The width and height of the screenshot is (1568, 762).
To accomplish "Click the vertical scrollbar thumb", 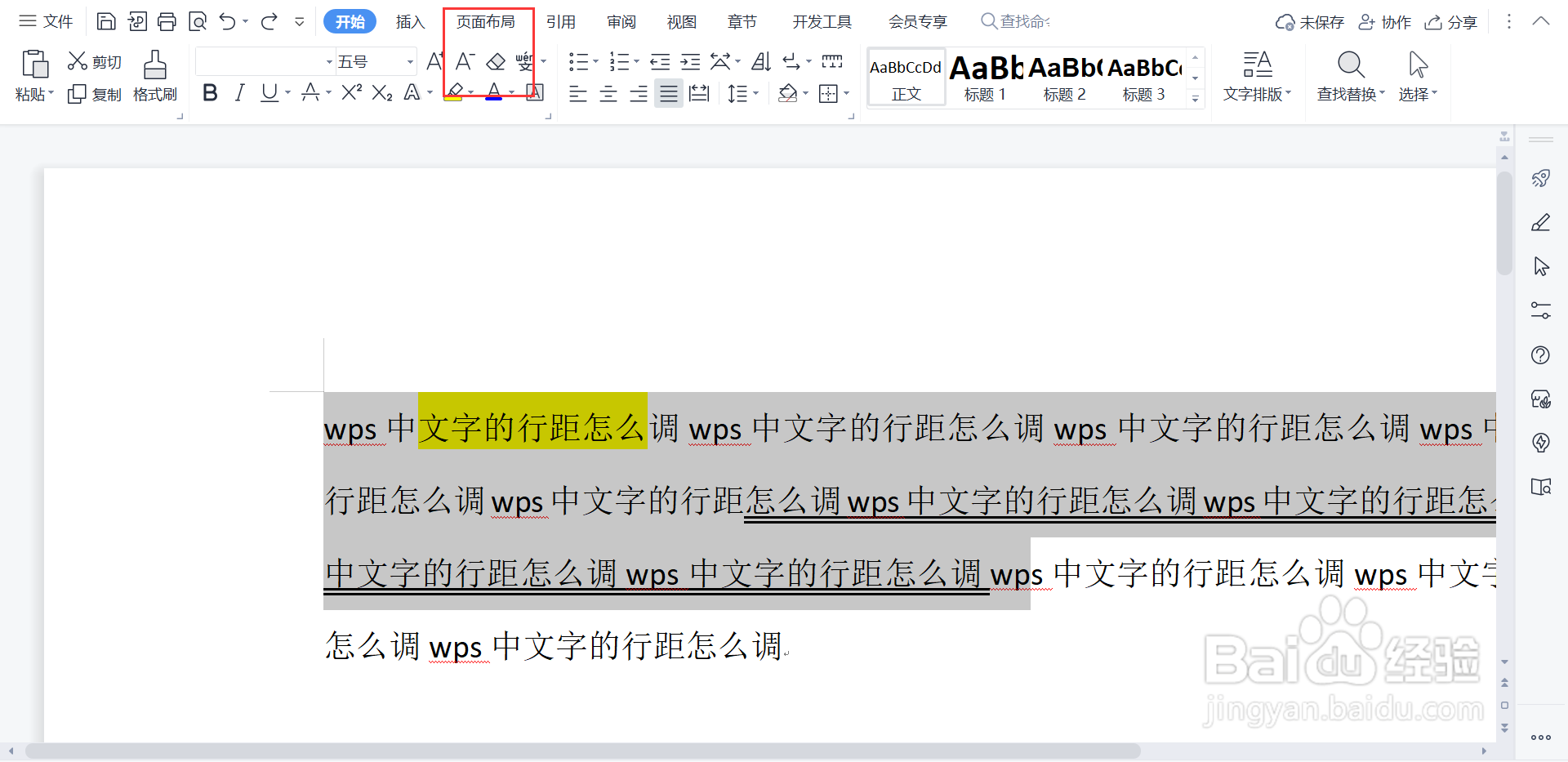I will click(1504, 223).
